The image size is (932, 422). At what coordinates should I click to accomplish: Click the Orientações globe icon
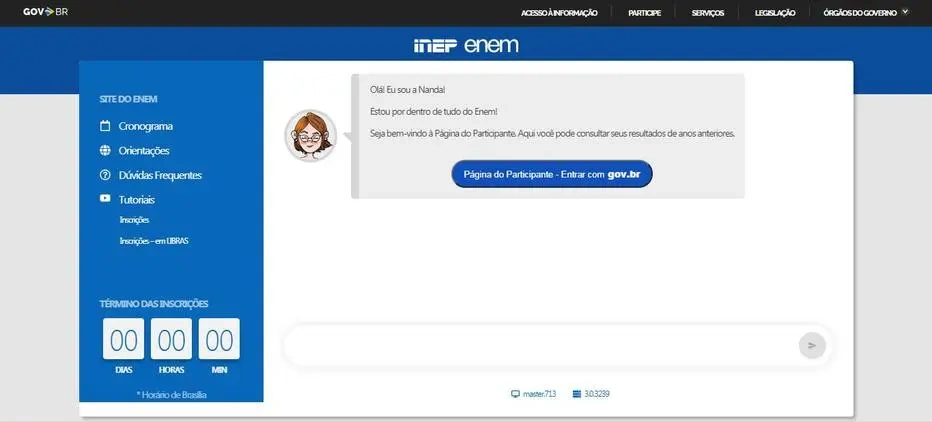coord(105,150)
